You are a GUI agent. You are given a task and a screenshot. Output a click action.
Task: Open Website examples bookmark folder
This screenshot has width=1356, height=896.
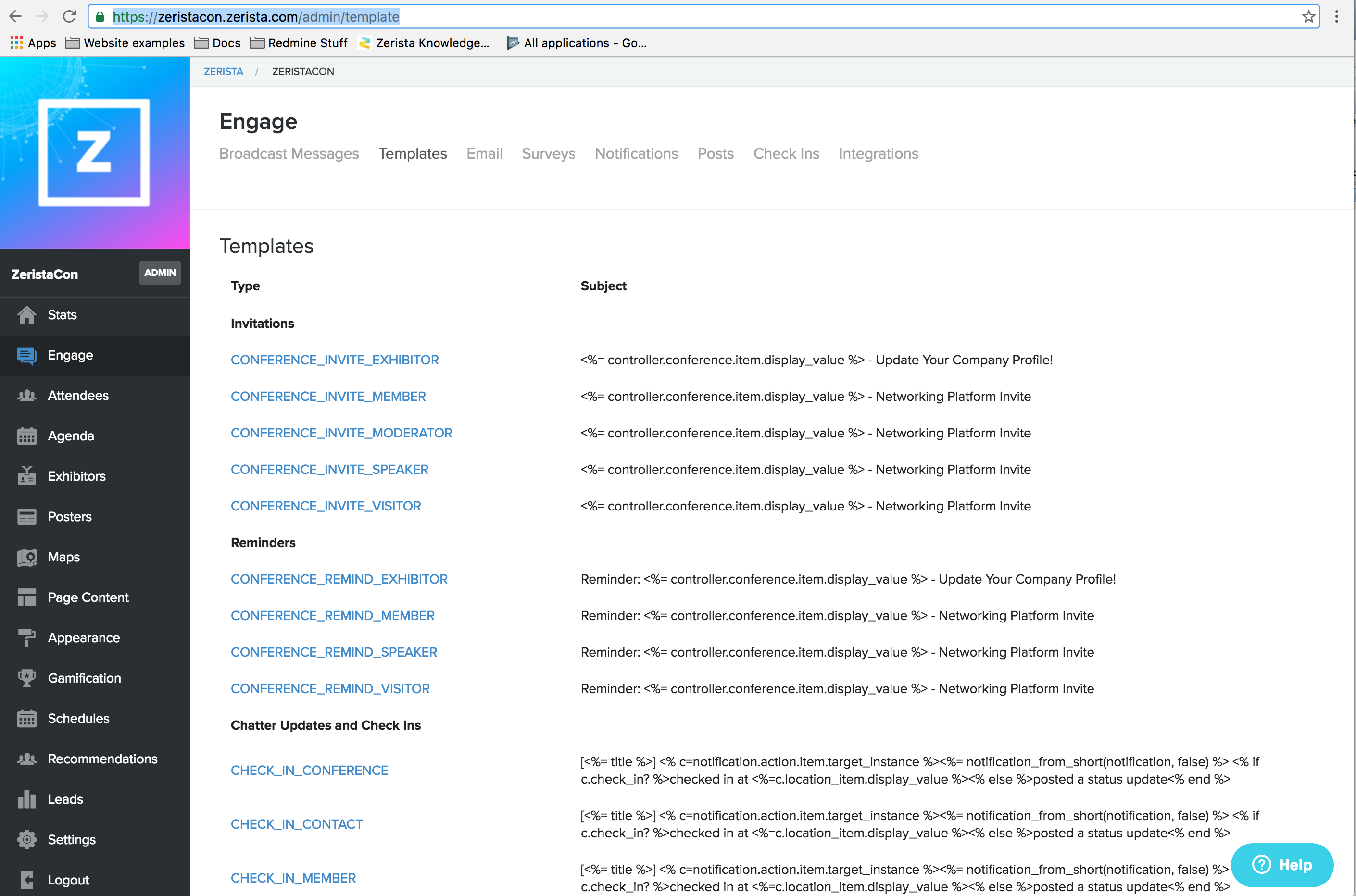click(x=125, y=43)
